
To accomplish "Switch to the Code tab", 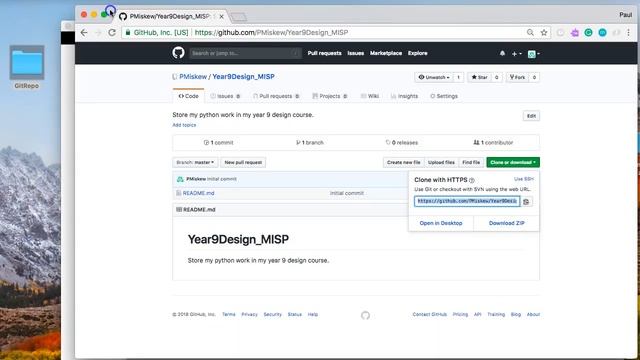I will [188, 96].
